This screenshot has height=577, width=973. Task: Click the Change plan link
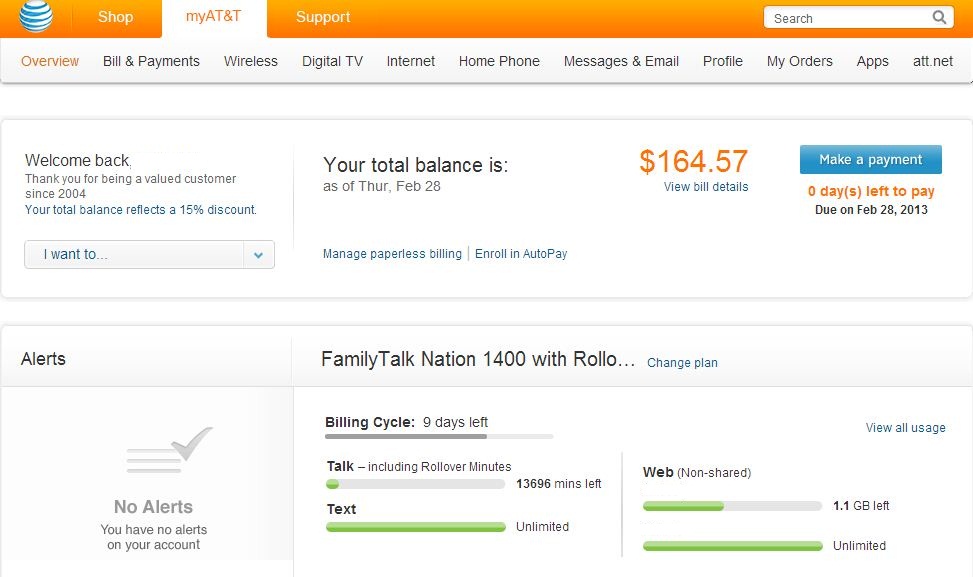[682, 363]
